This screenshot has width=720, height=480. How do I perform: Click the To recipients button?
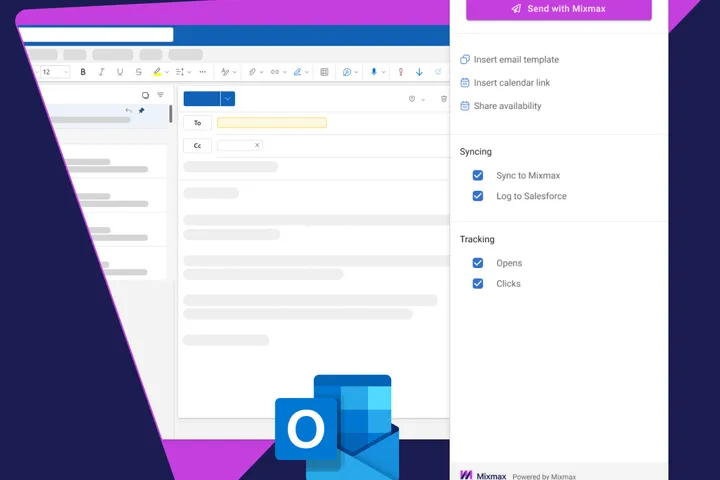tap(197, 123)
